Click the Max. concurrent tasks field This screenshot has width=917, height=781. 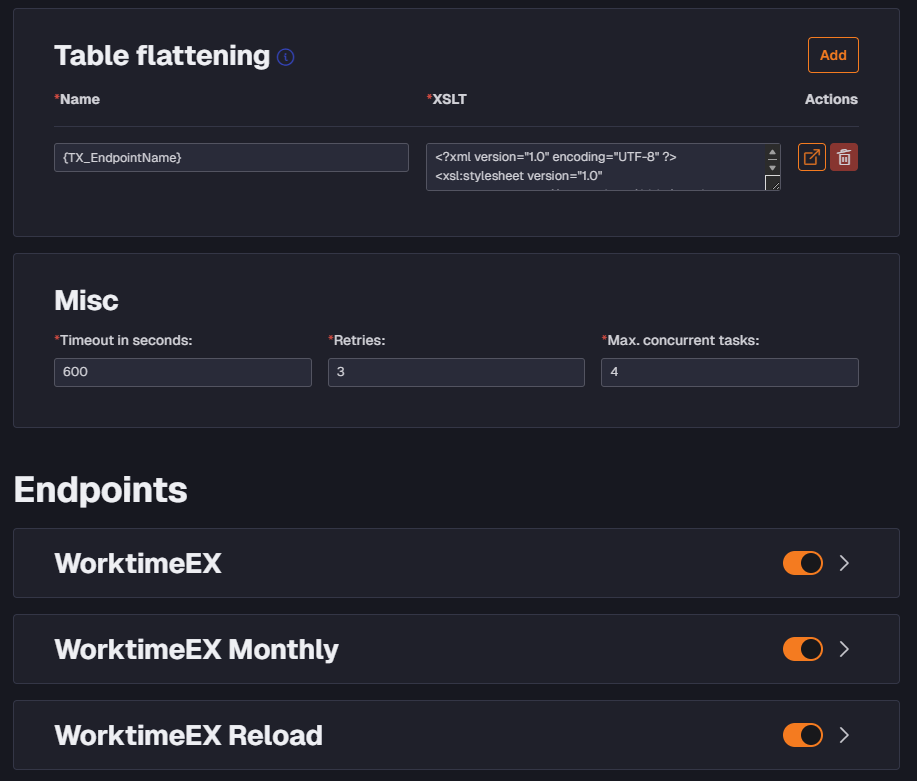pos(730,372)
